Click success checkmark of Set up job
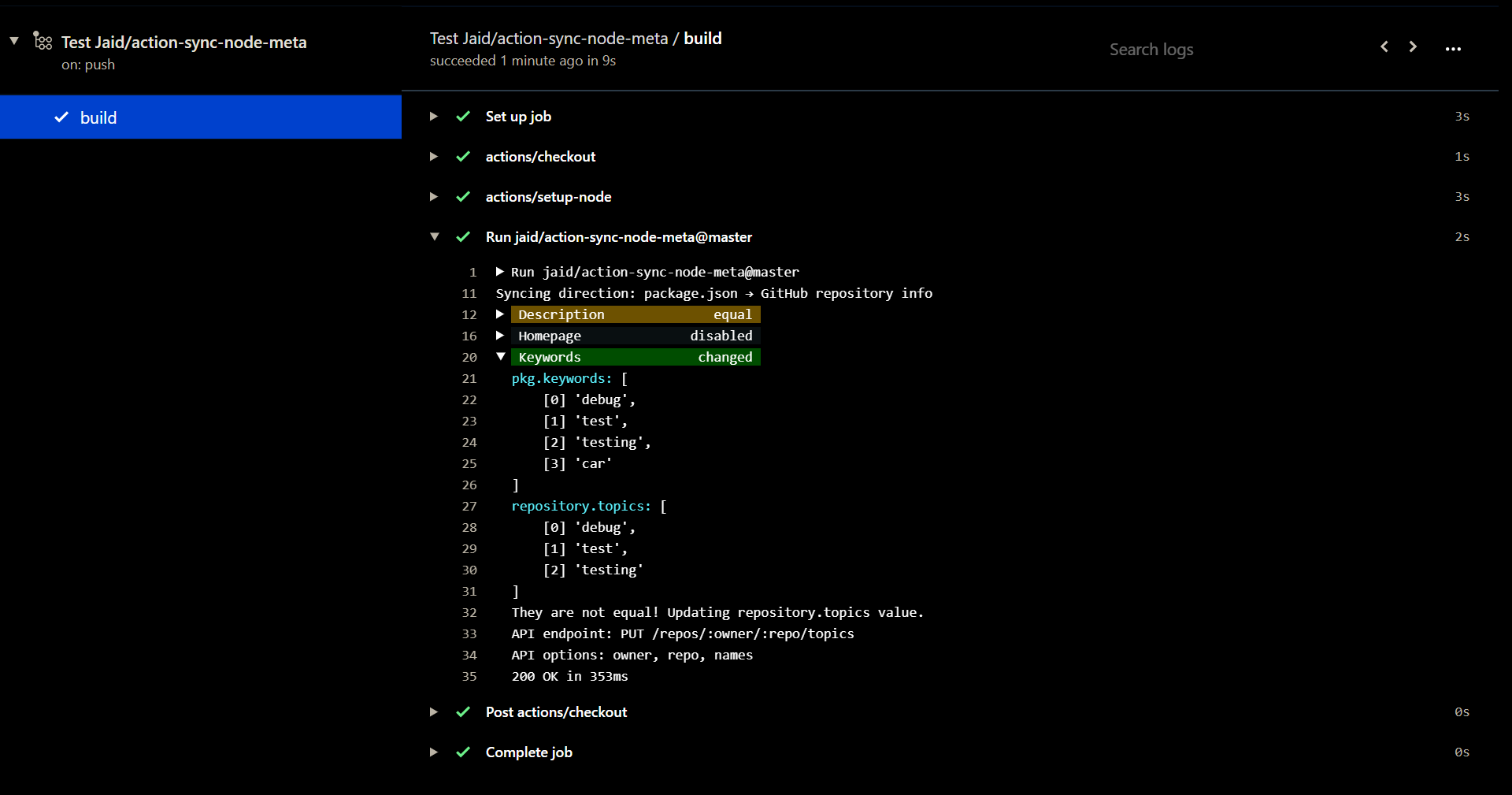 click(x=463, y=117)
